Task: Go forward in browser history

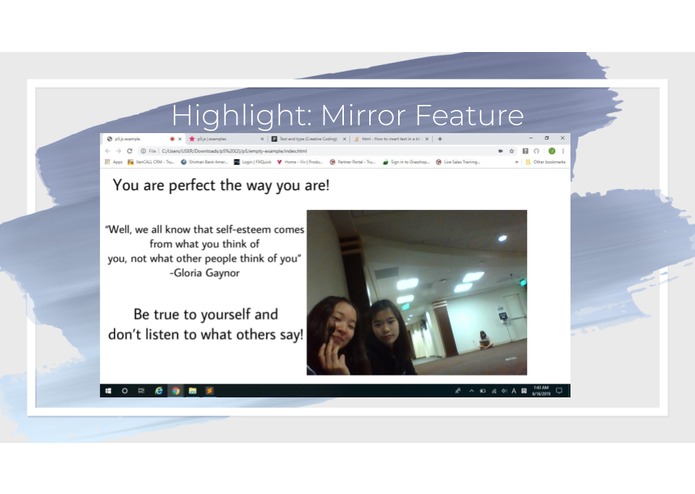Action: tap(118, 151)
